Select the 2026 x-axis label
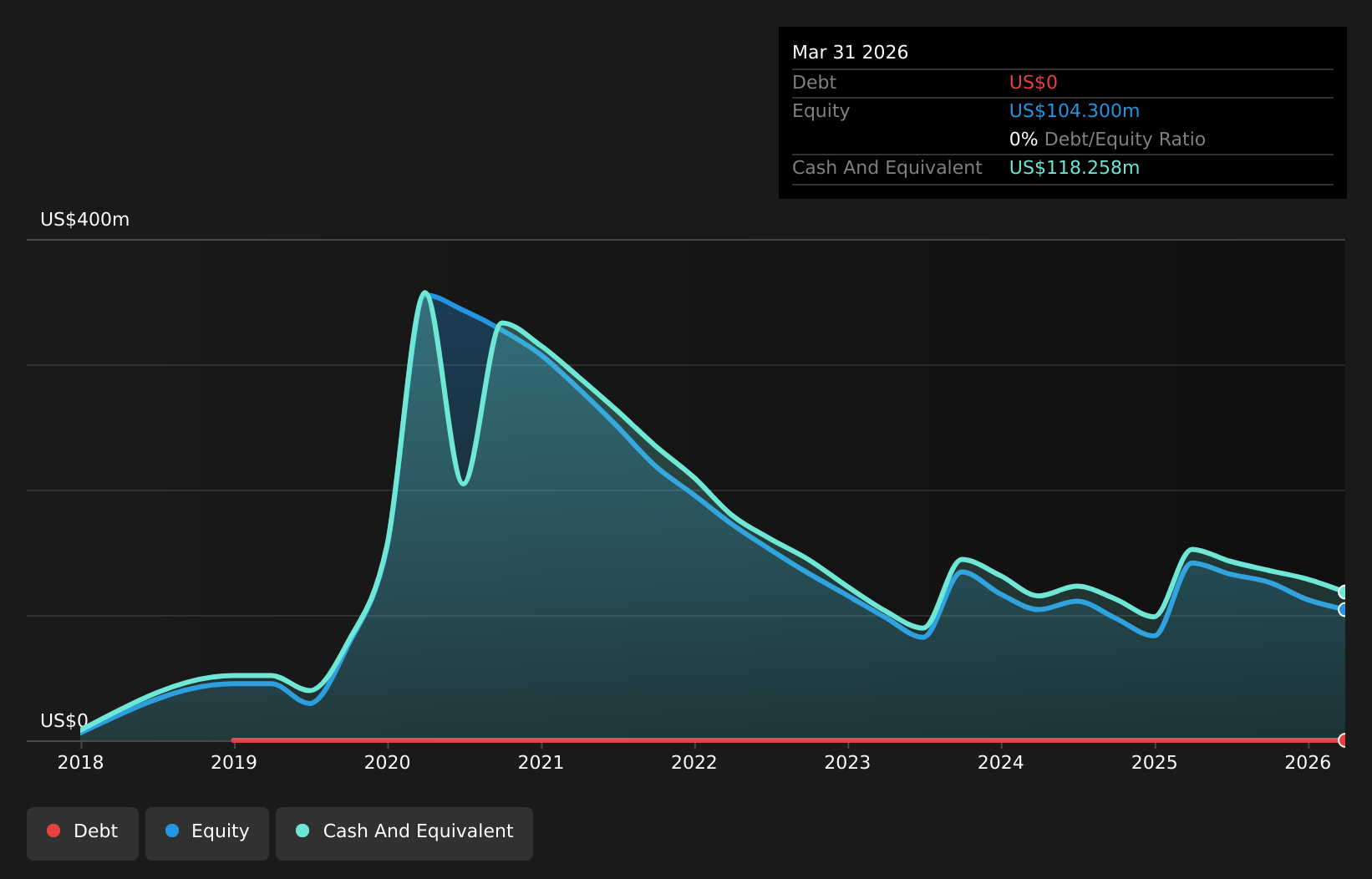Image resolution: width=1372 pixels, height=879 pixels. click(1308, 762)
